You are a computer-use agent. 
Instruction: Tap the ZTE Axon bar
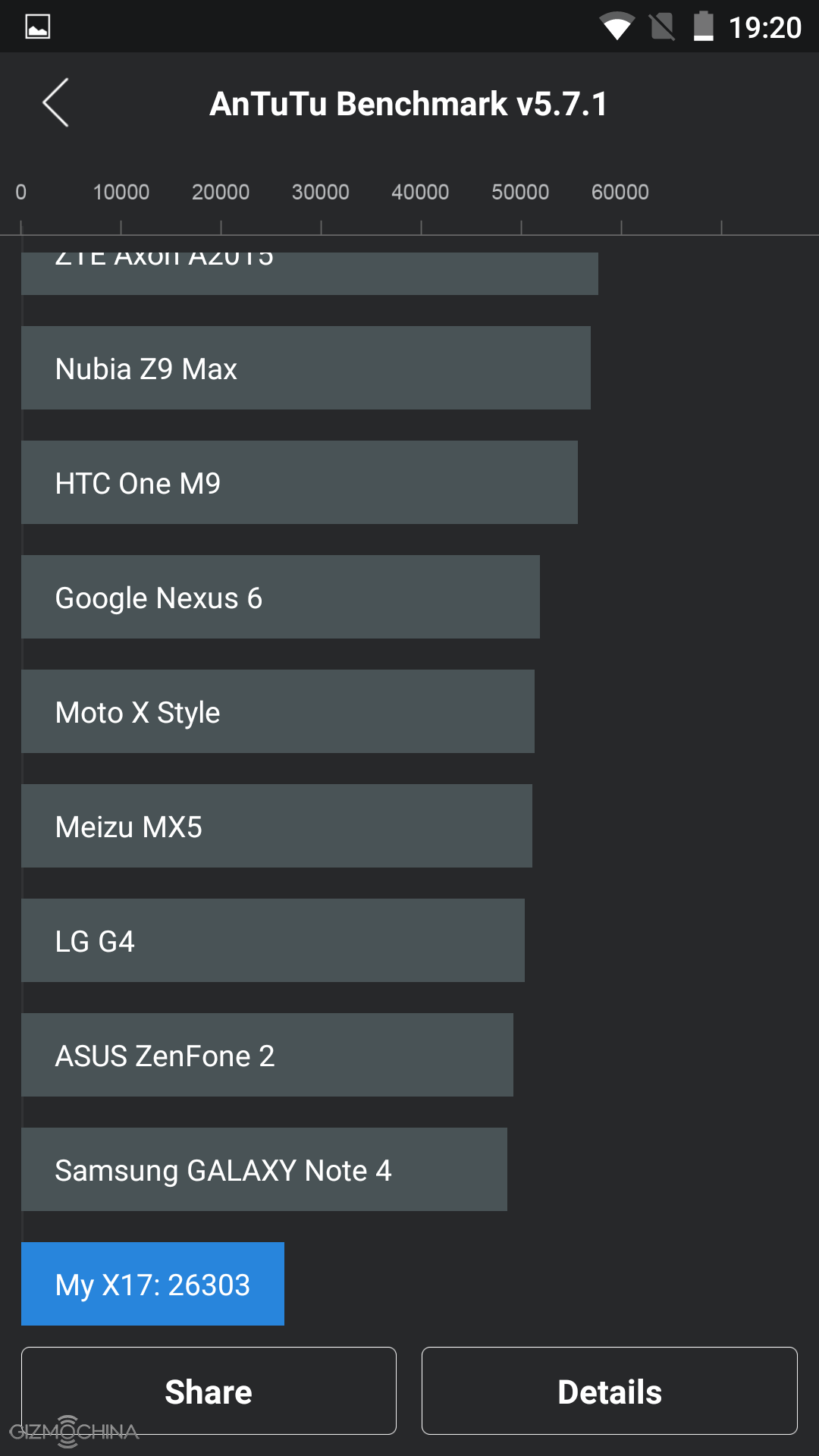[x=309, y=273]
